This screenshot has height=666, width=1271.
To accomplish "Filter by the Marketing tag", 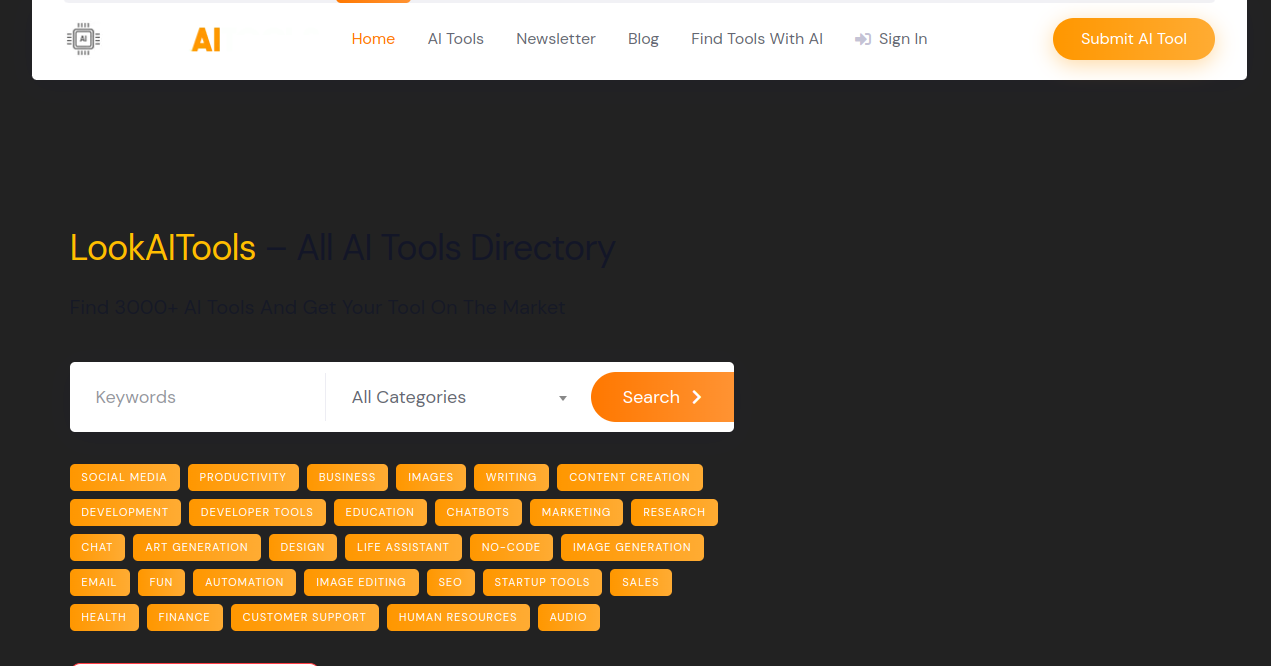I will [576, 512].
